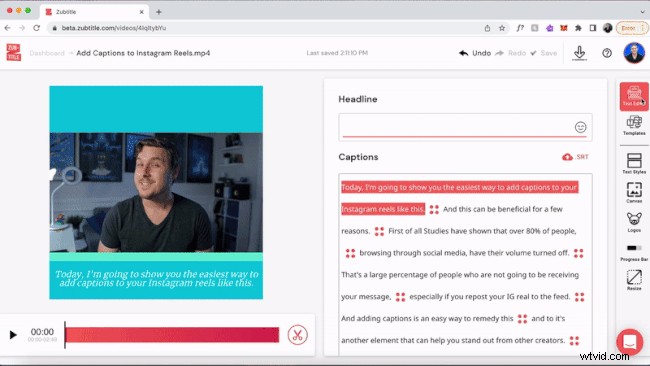This screenshot has width=650, height=366.
Task: Click the browser back arrow
Action: click(x=7, y=28)
